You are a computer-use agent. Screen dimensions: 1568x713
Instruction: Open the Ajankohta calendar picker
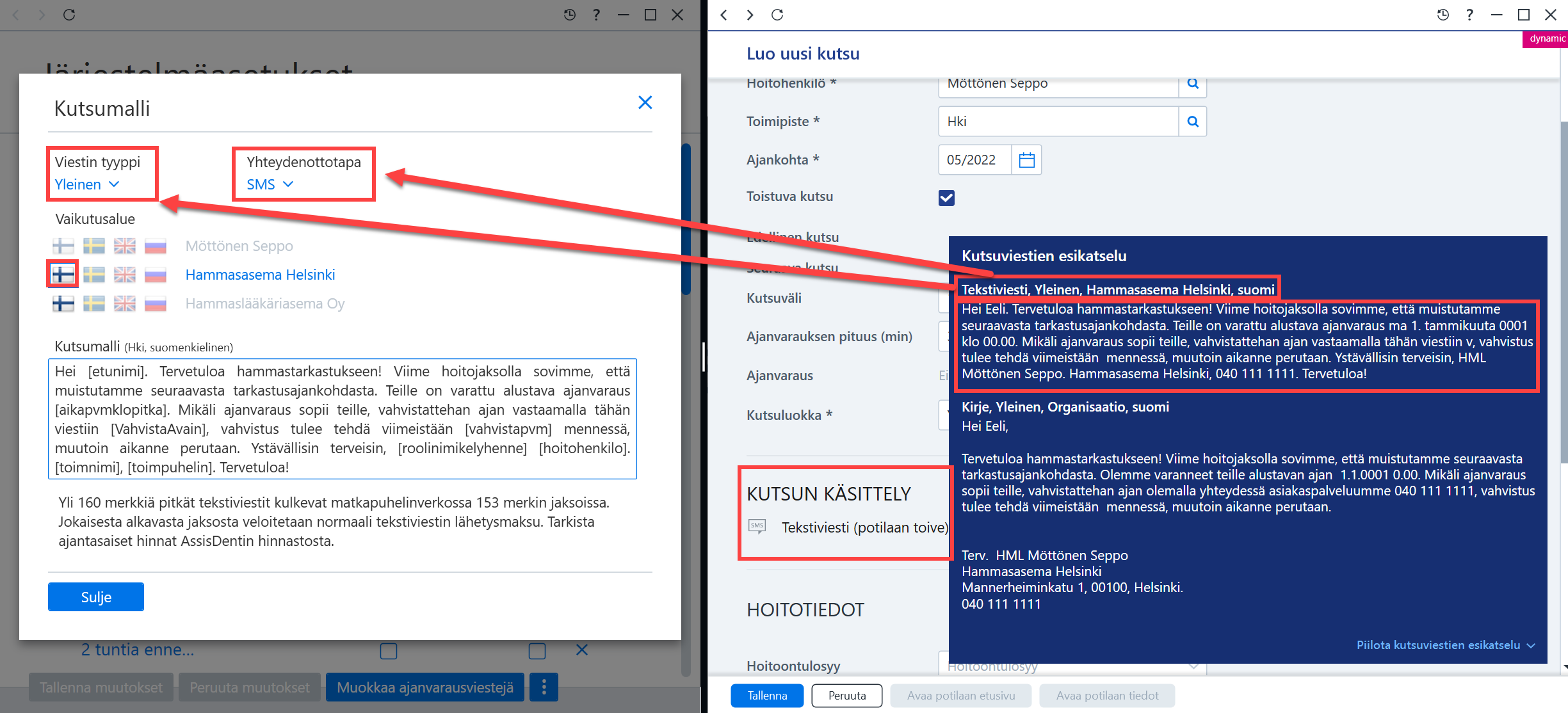tap(1026, 159)
